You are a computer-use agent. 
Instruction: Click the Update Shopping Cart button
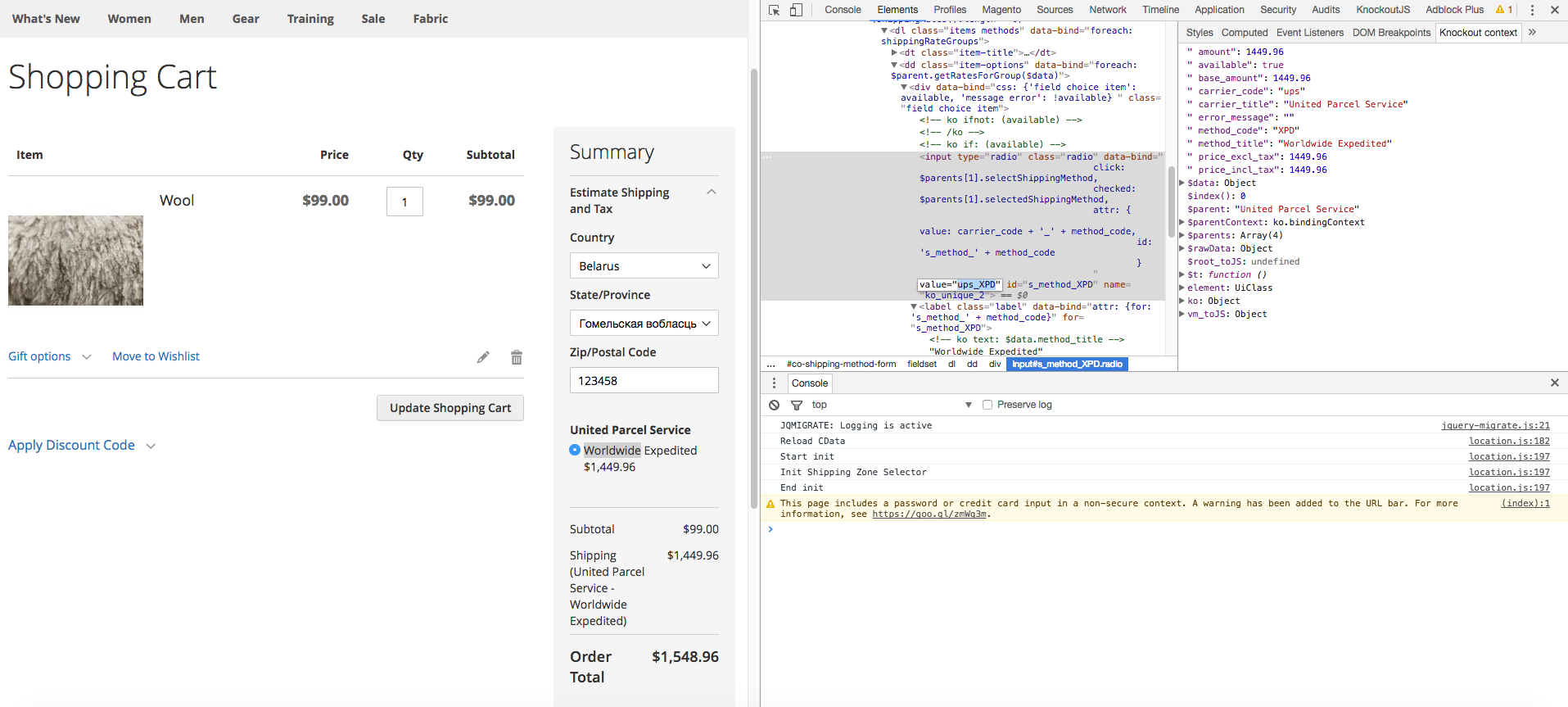click(450, 408)
